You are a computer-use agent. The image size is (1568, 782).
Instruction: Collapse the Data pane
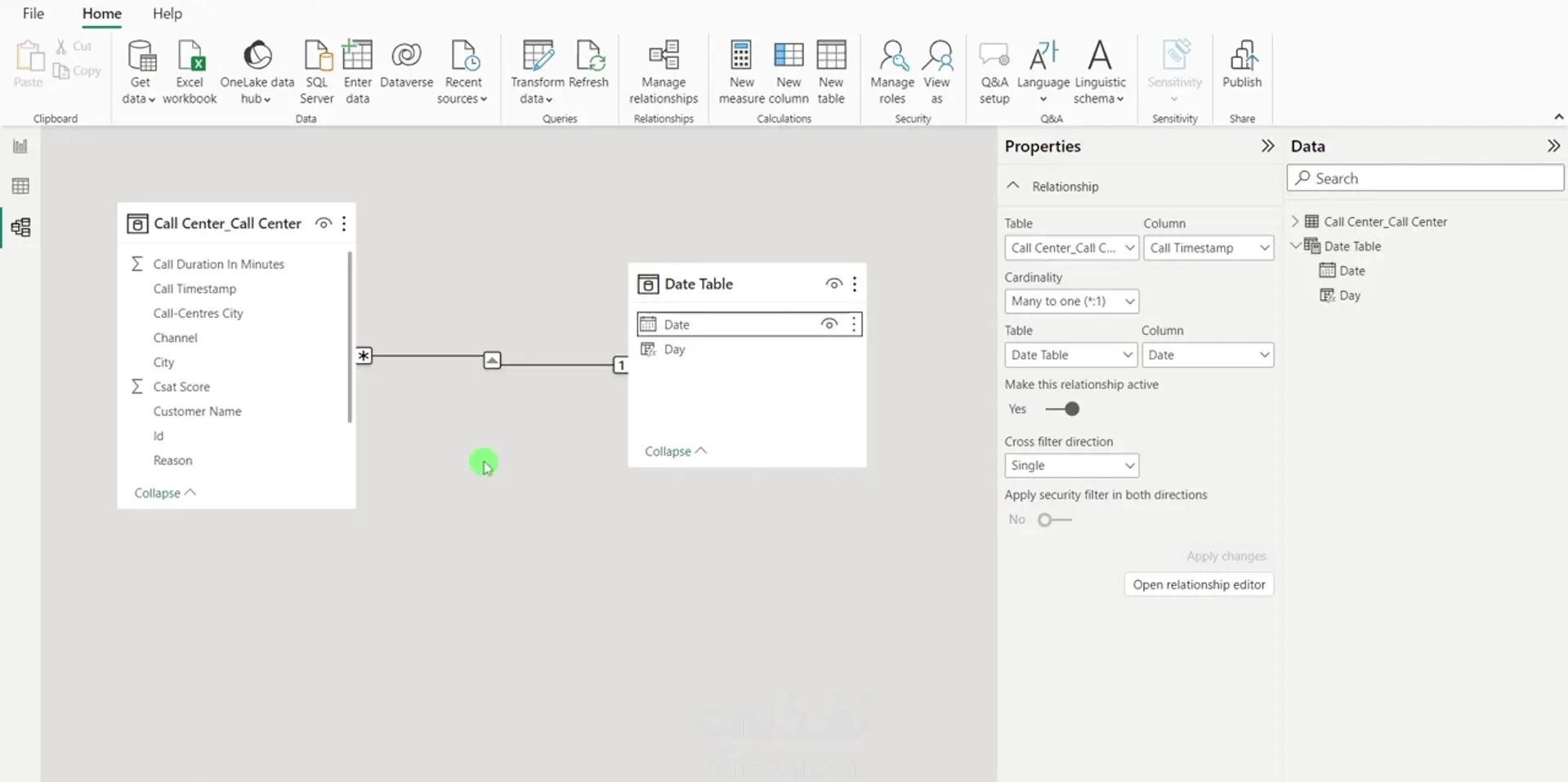coord(1553,146)
